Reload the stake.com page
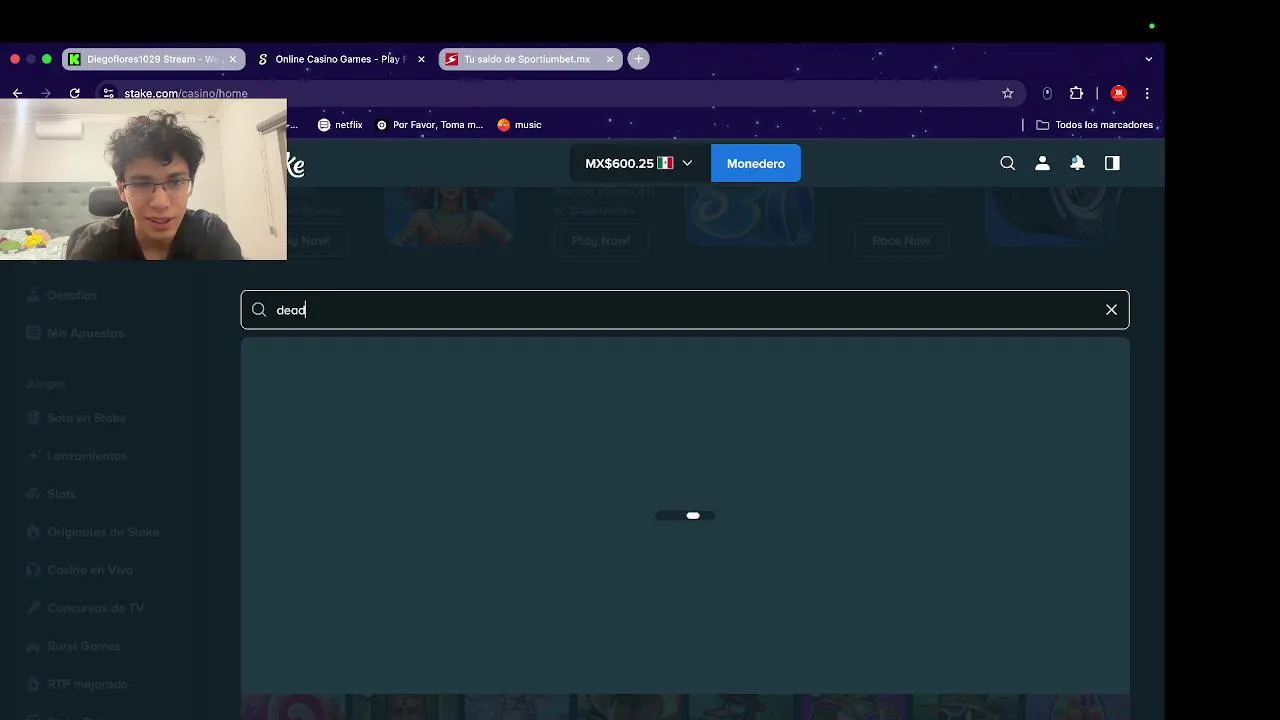 (74, 93)
